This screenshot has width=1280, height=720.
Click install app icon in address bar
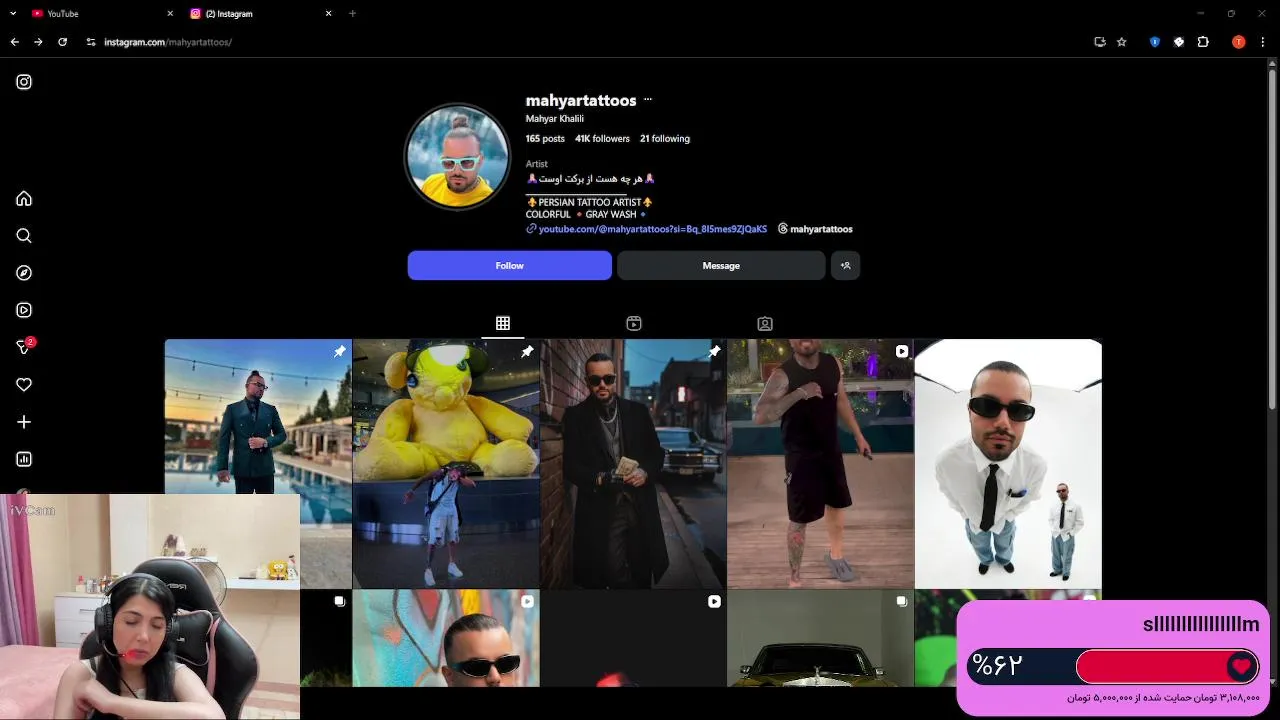(x=1100, y=42)
